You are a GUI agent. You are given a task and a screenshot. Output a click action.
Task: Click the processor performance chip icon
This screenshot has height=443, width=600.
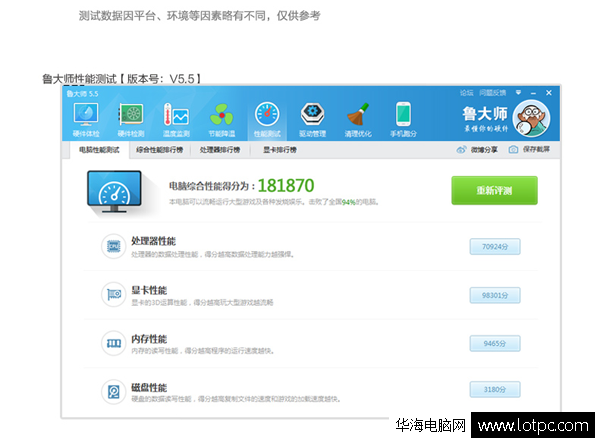pos(113,246)
